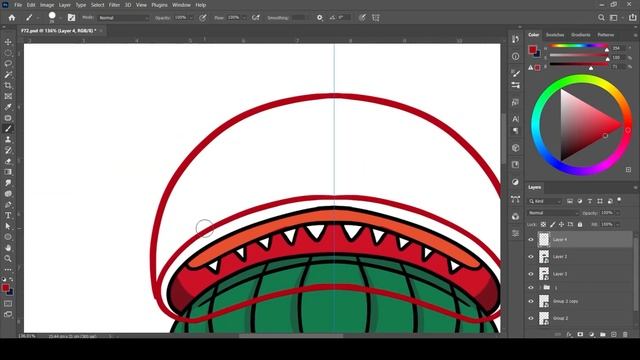Open Properties info panel icon
The image size is (640, 360).
pyautogui.click(x=516, y=56)
